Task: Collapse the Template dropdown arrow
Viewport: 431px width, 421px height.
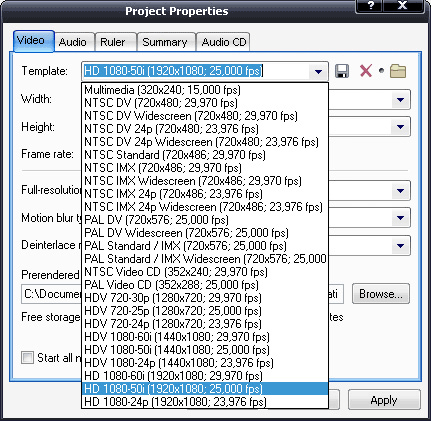Action: click(x=318, y=71)
